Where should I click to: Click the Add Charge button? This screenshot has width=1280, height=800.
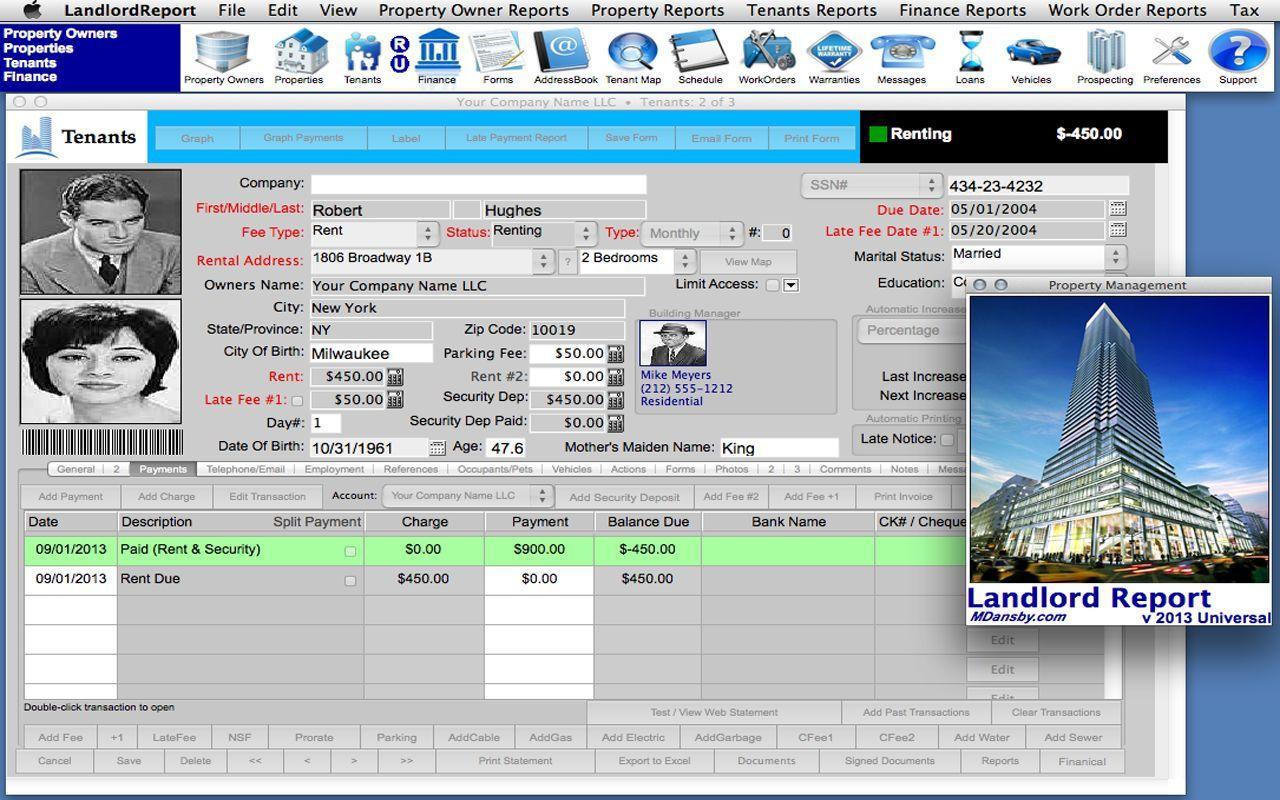coord(166,497)
